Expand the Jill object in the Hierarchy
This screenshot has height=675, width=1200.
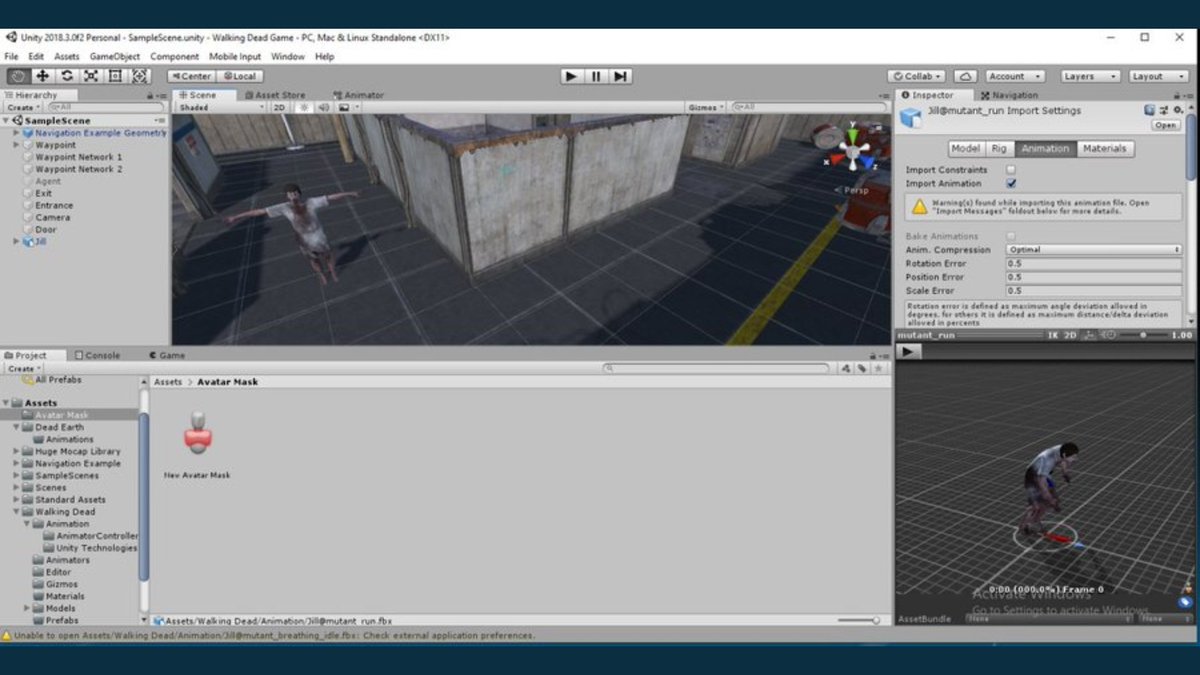point(16,241)
